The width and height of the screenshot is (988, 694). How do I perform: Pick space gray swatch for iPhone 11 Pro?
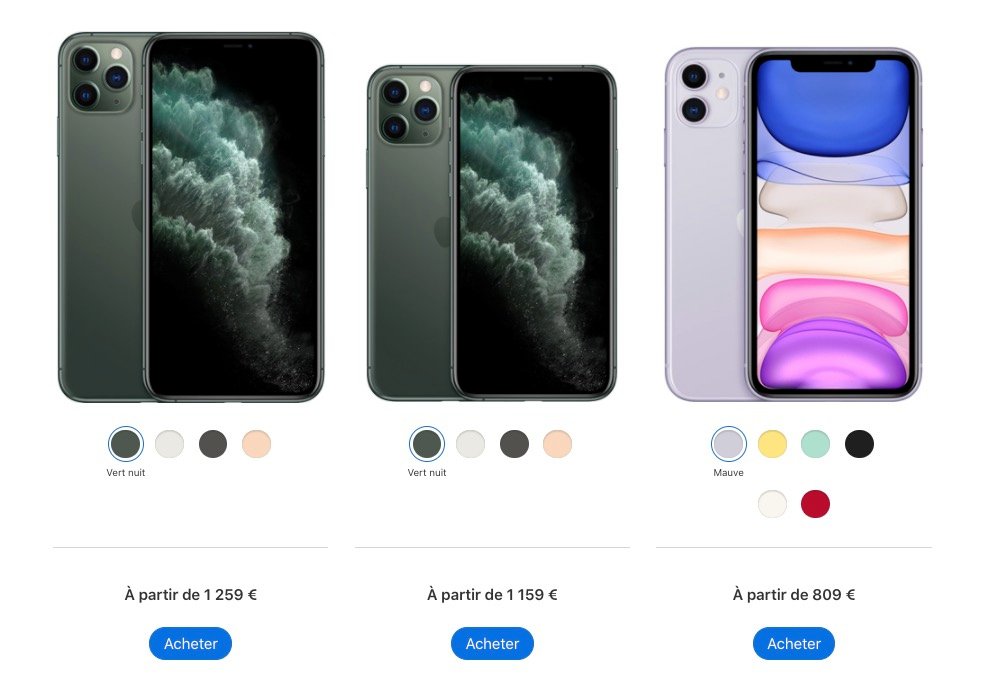514,444
